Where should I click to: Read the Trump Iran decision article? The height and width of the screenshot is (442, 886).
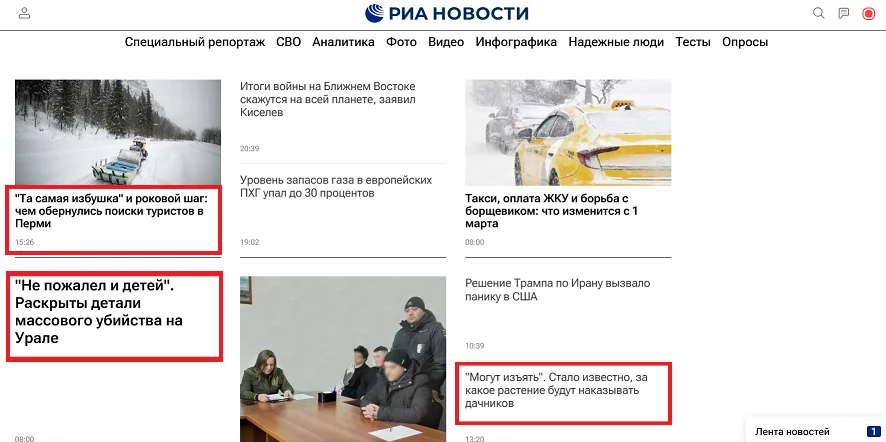[x=558, y=289]
